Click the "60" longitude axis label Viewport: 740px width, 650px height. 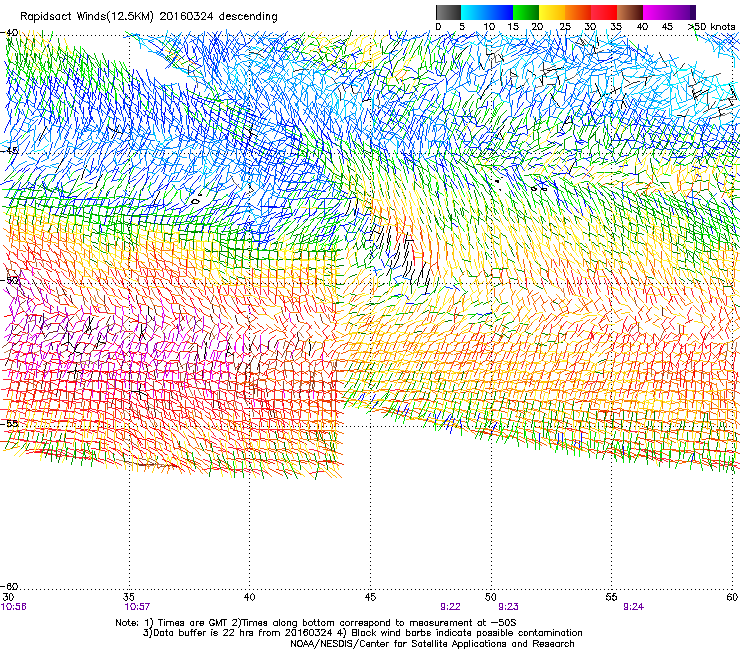[732, 597]
